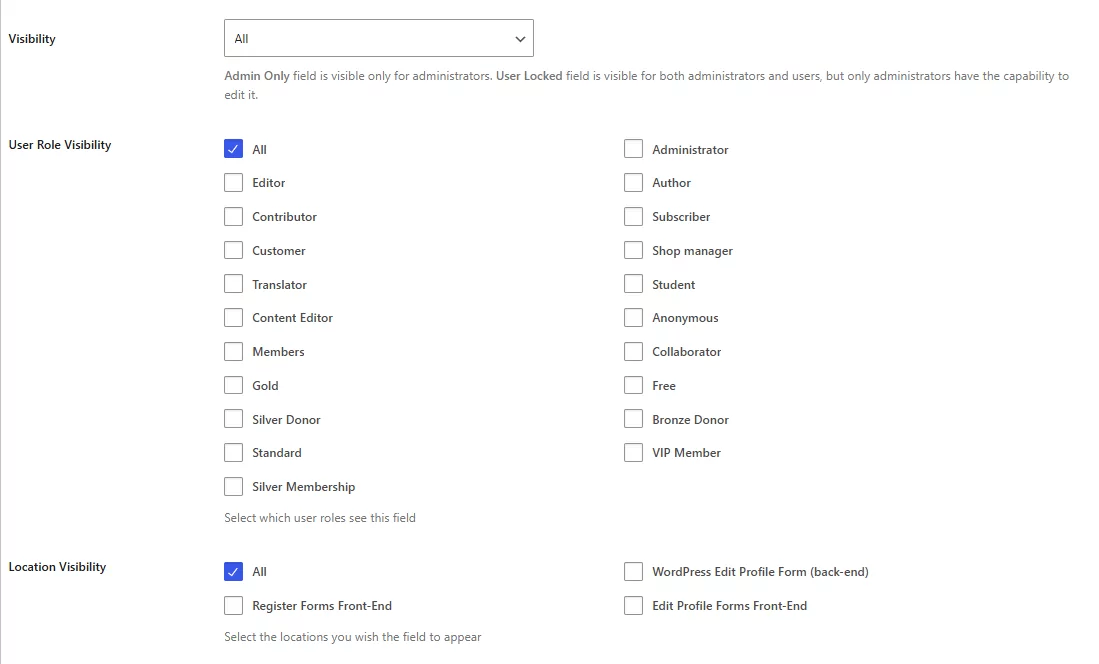Enable the Administrator role visibility
The image size is (1099, 664).
pos(633,148)
